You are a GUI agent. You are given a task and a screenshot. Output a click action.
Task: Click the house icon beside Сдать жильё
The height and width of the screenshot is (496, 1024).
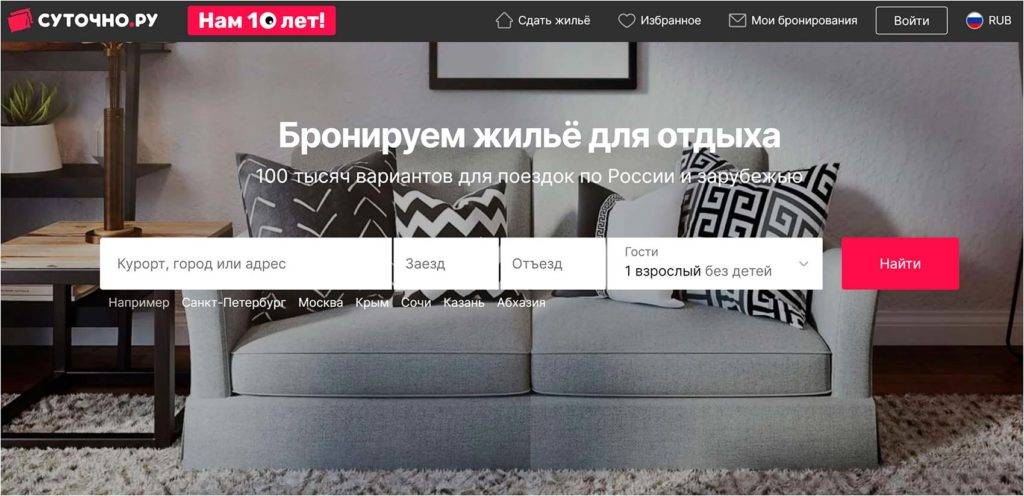pyautogui.click(x=504, y=20)
